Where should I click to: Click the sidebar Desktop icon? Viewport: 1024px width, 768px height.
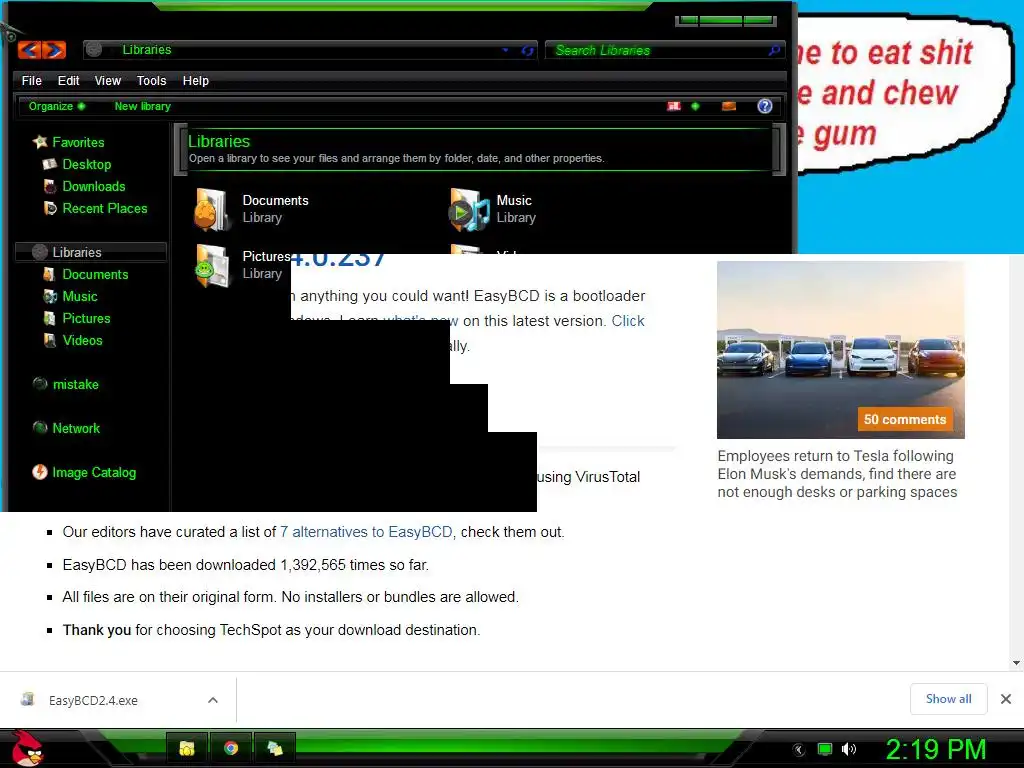50,164
